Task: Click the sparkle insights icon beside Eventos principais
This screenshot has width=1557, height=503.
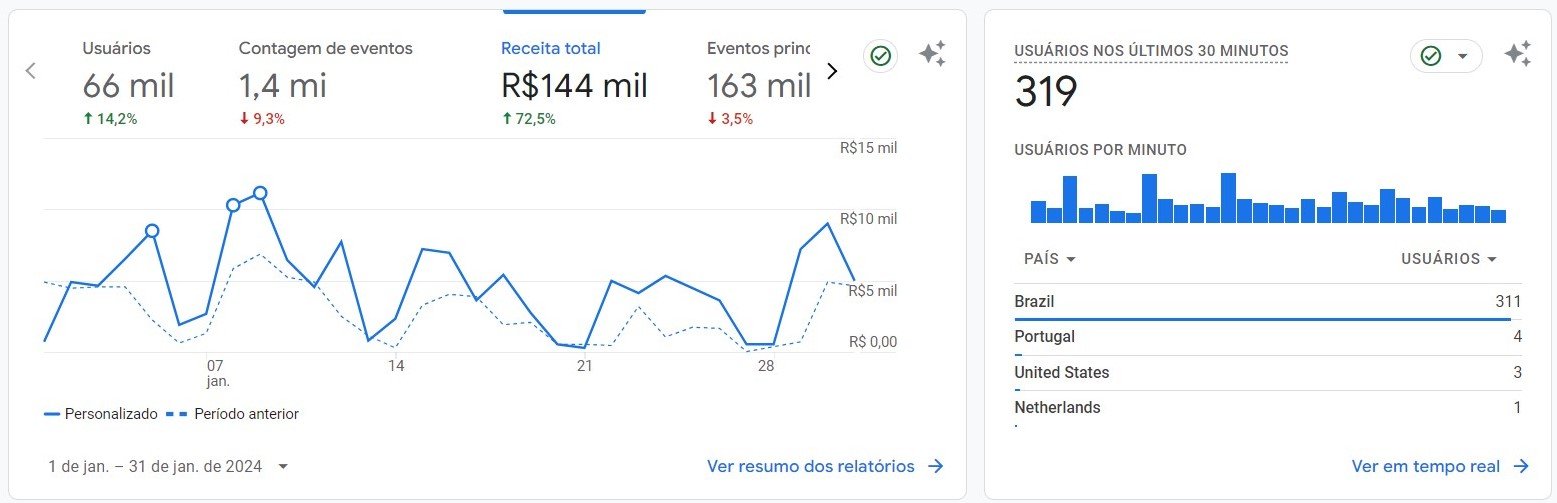Action: click(x=932, y=55)
